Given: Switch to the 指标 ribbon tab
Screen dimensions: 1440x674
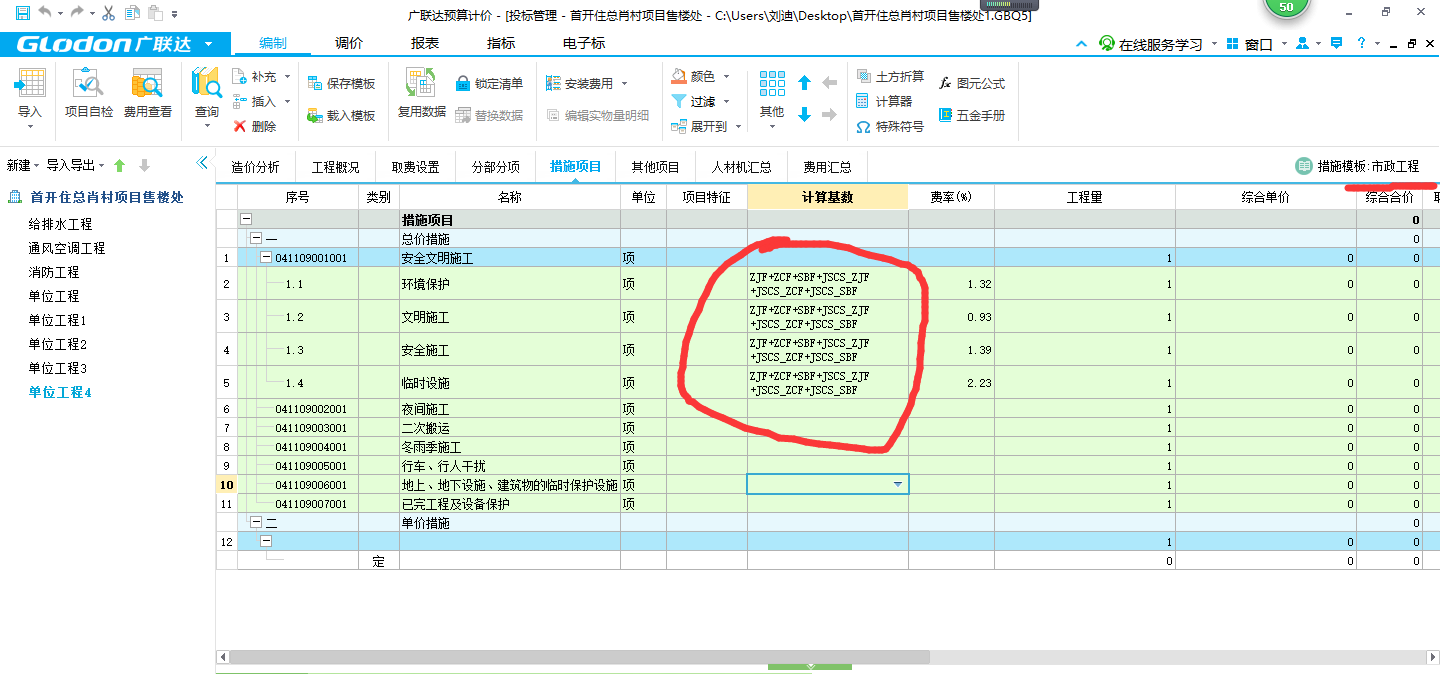Looking at the screenshot, I should click(501, 44).
